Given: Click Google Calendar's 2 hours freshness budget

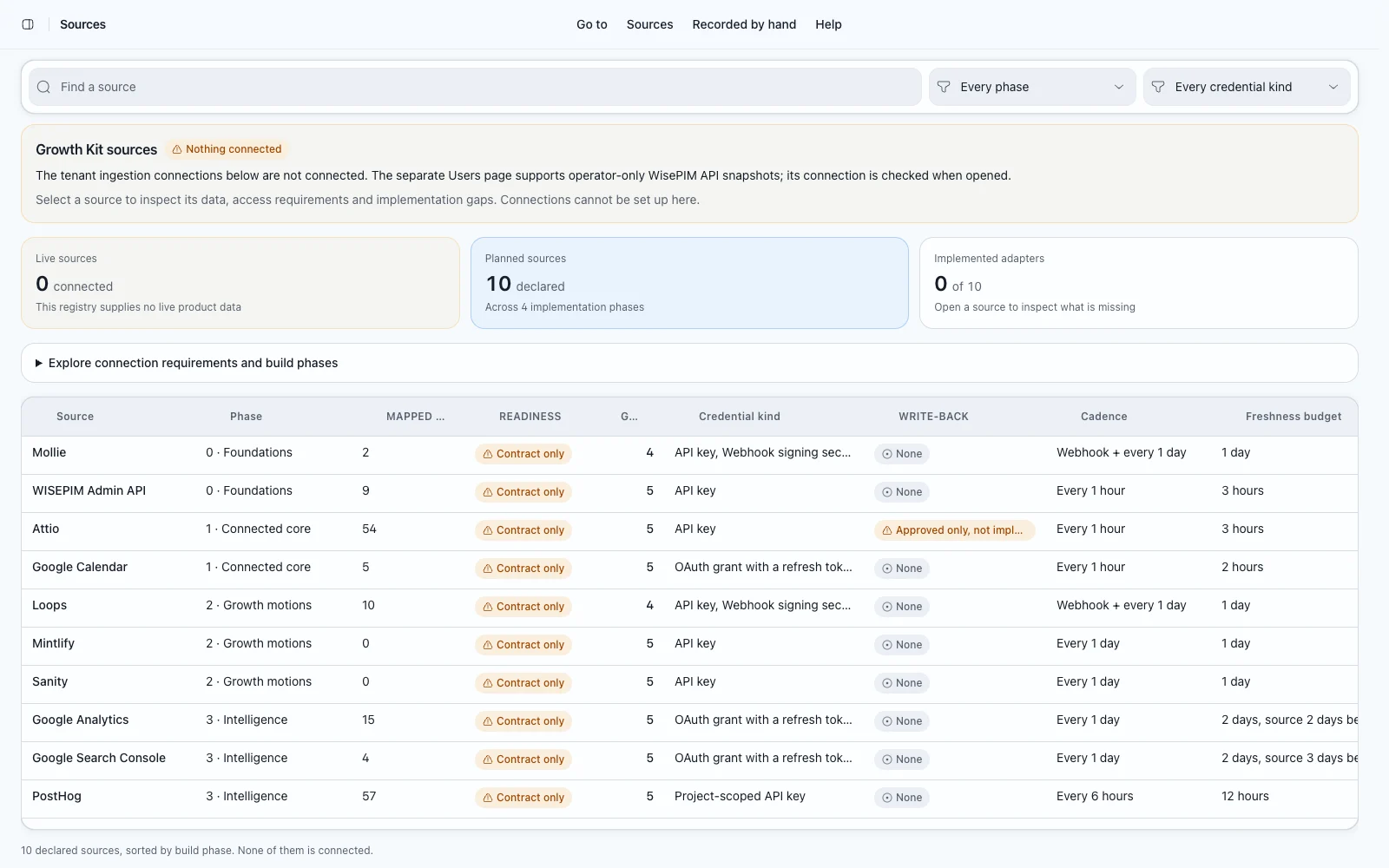Looking at the screenshot, I should [x=1242, y=567].
